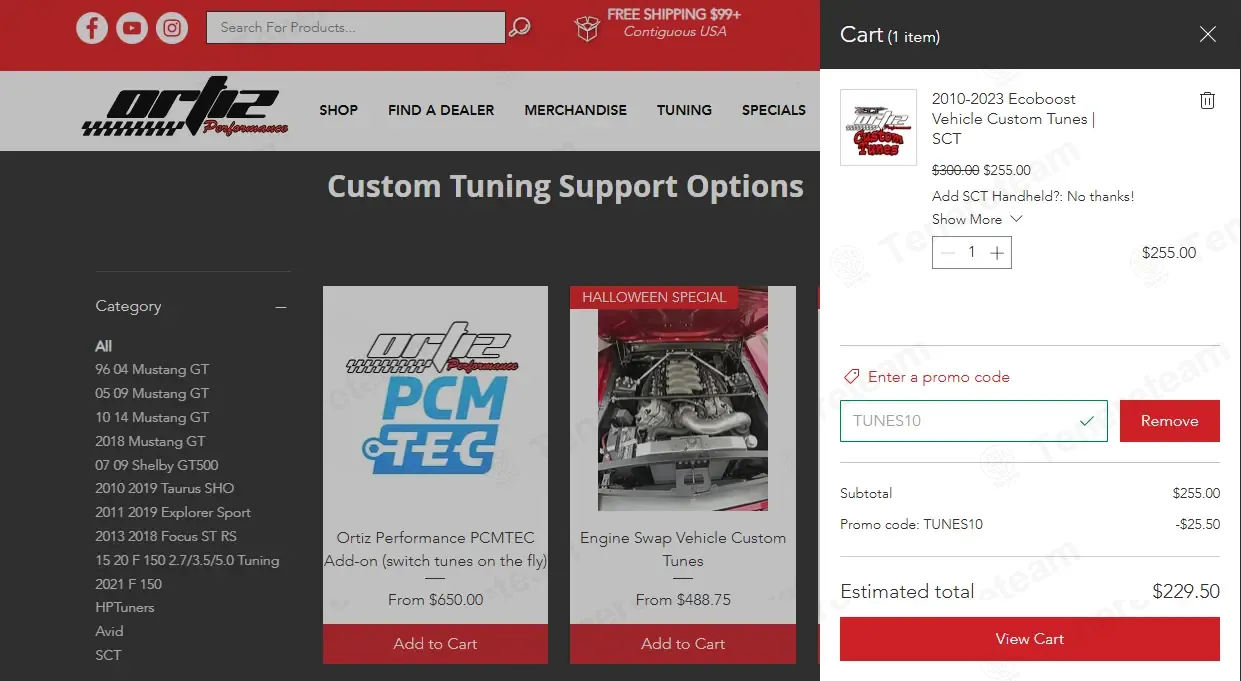Collapse the Category filter section
The image size is (1241, 681).
click(281, 307)
